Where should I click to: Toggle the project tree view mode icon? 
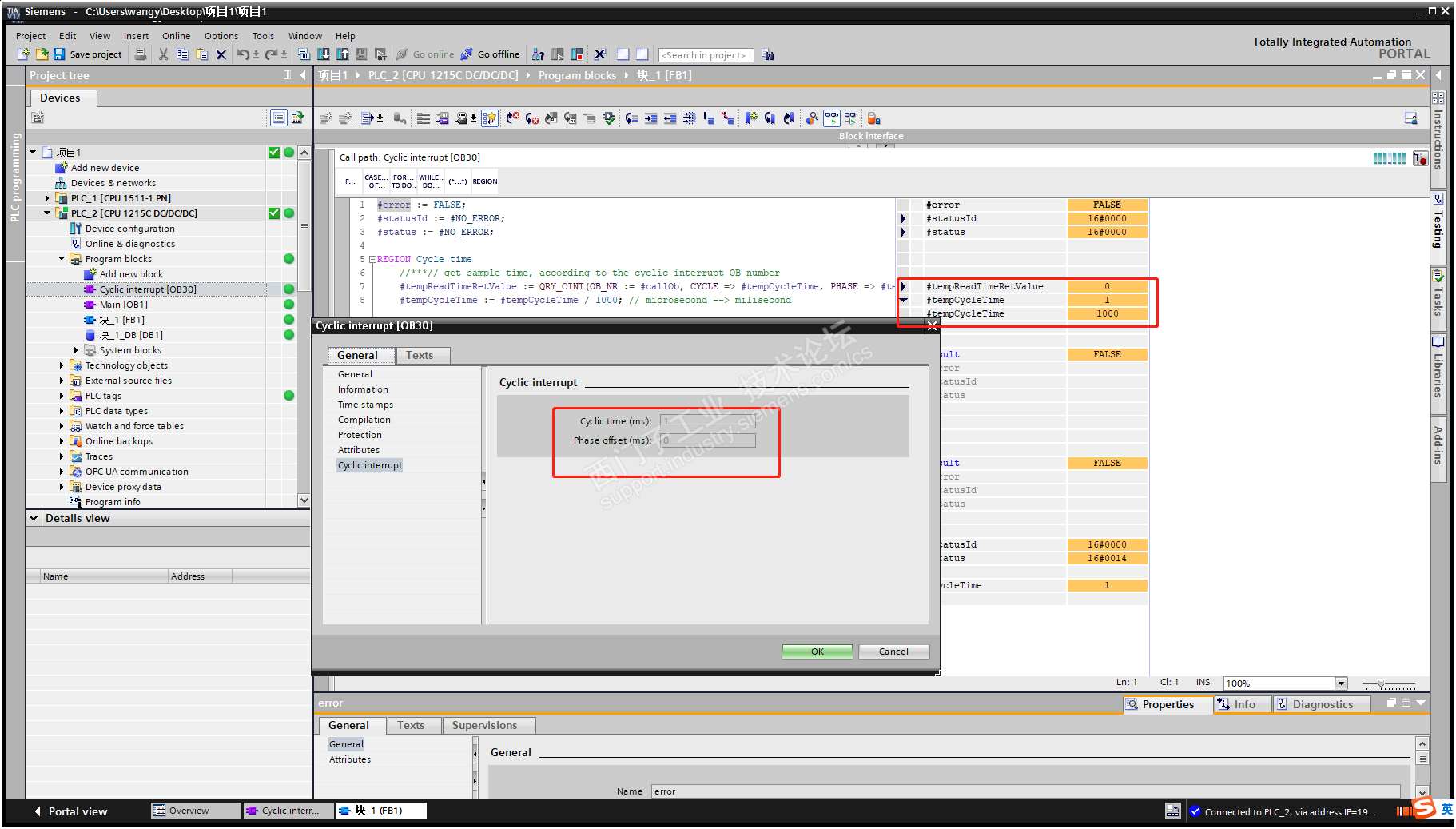[x=279, y=118]
